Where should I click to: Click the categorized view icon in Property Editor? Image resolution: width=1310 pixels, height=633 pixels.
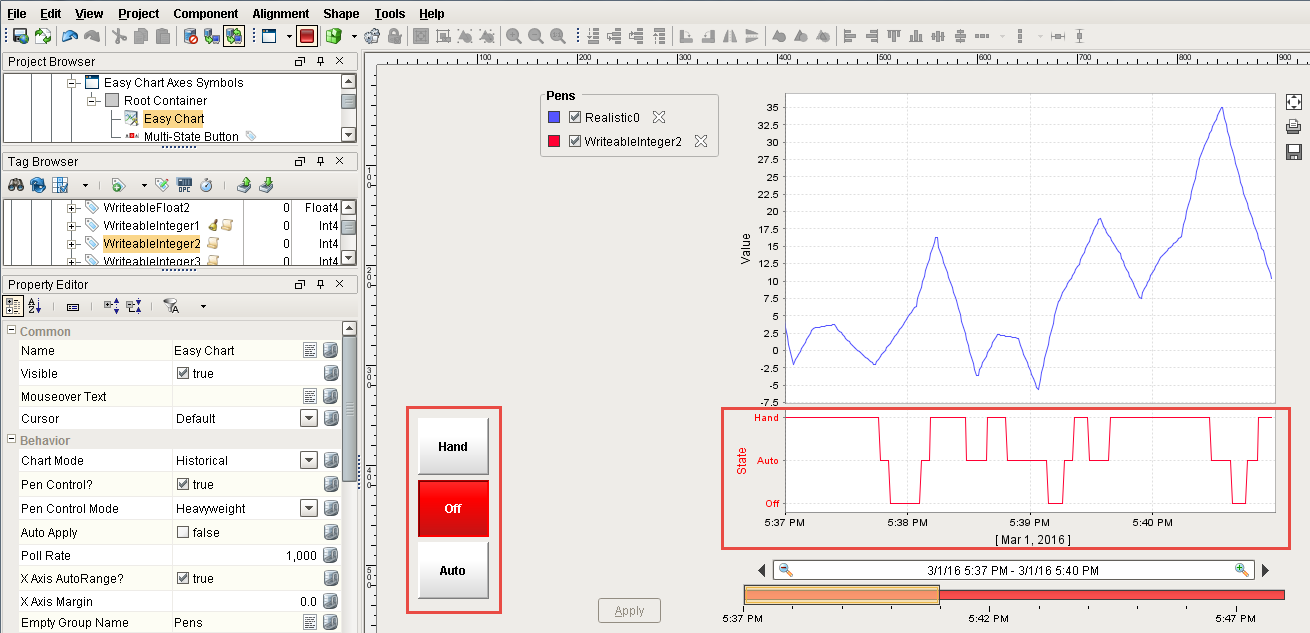pyautogui.click(x=13, y=306)
